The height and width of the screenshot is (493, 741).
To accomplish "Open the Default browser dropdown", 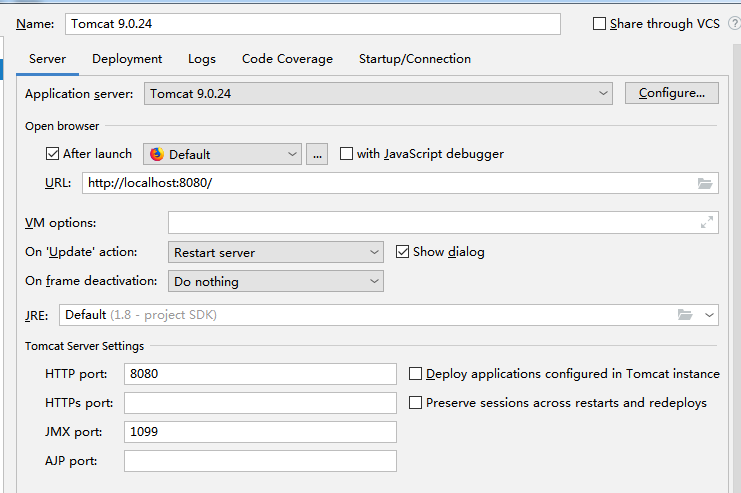I will click(x=222, y=154).
